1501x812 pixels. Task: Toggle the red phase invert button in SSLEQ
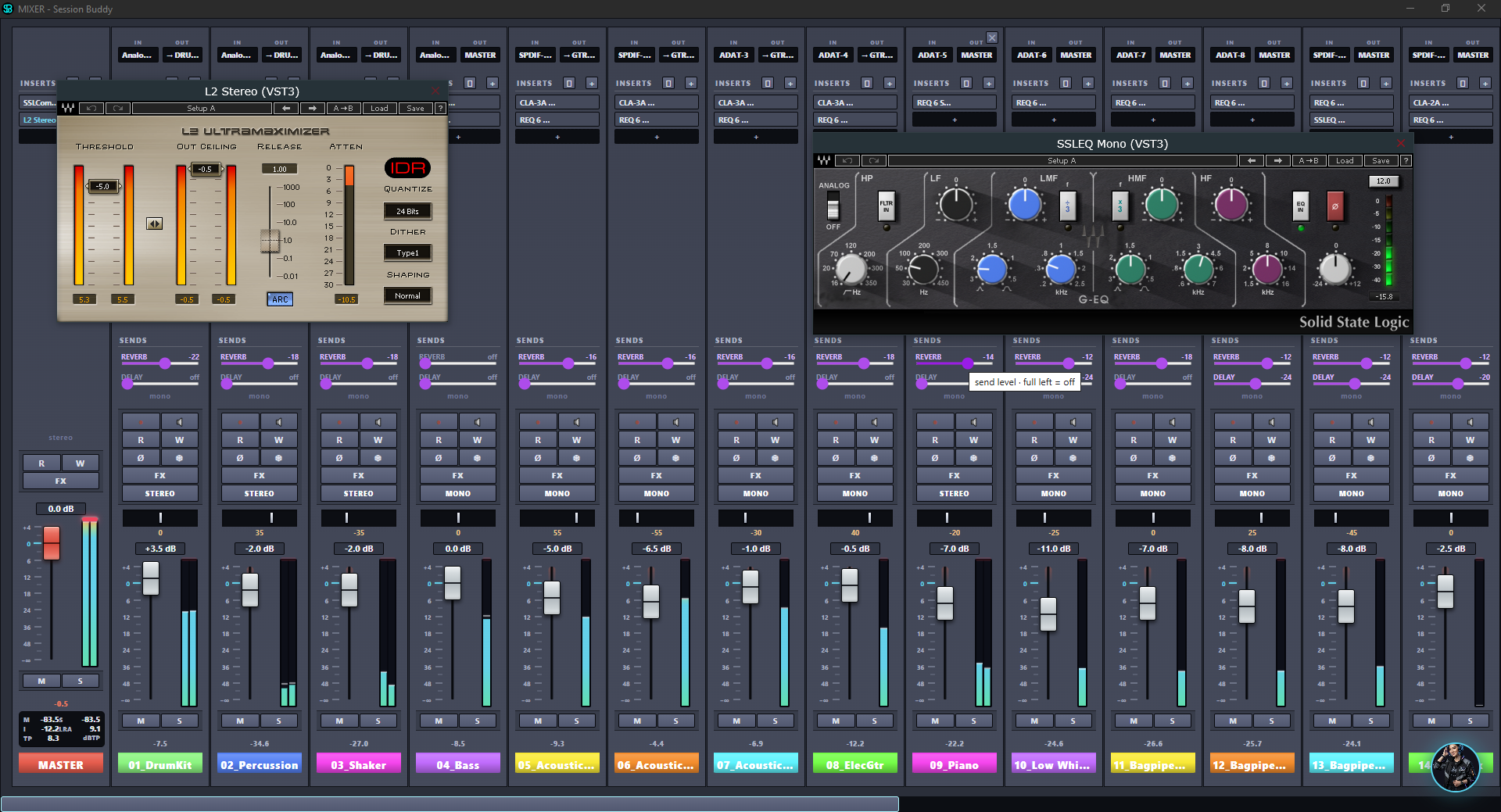pyautogui.click(x=1334, y=206)
